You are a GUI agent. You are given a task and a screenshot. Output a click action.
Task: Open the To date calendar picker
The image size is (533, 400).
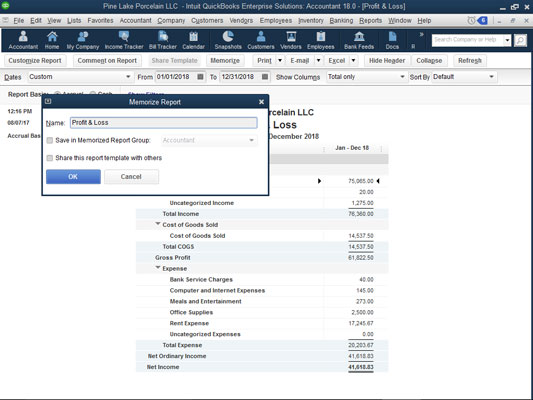tap(265, 77)
